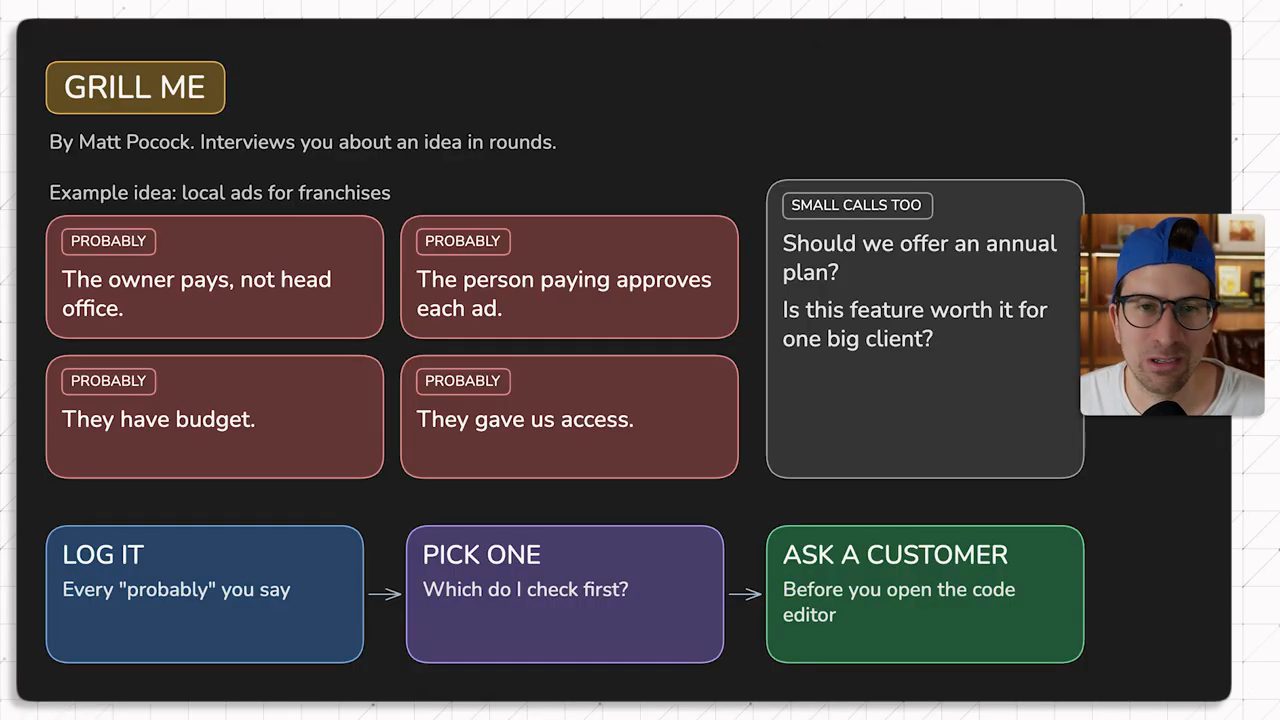Click the presenter webcam video thumbnail

[x=1172, y=314]
